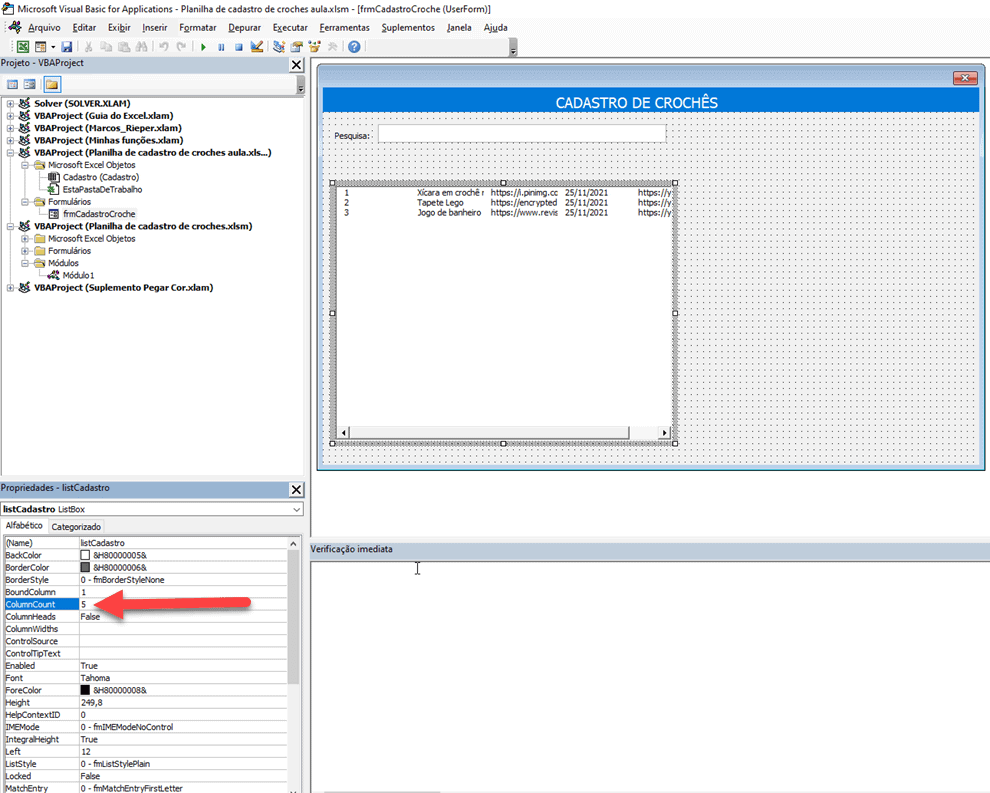
Task: Switch to the Categorizado properties tab
Action: 76,526
